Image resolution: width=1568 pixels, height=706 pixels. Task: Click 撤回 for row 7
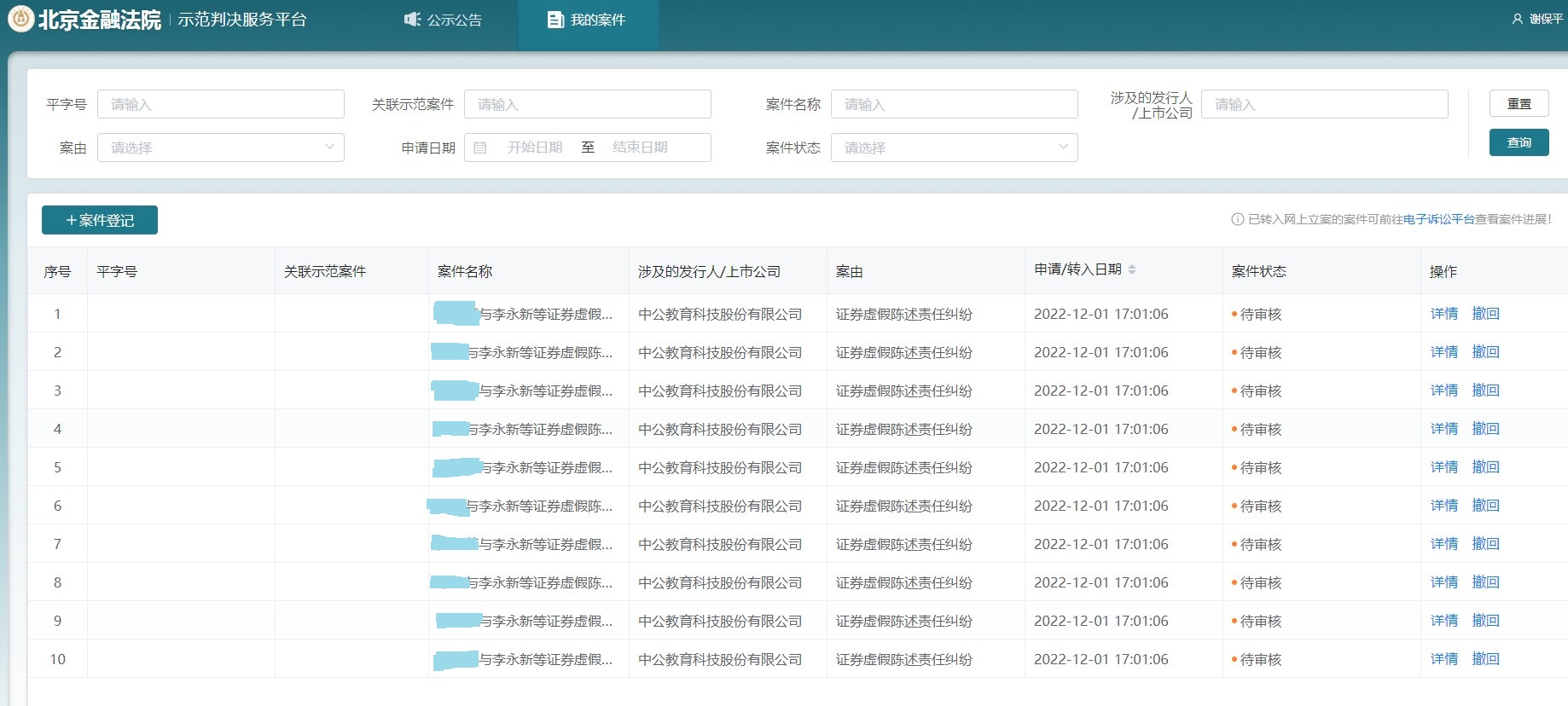pos(1486,544)
